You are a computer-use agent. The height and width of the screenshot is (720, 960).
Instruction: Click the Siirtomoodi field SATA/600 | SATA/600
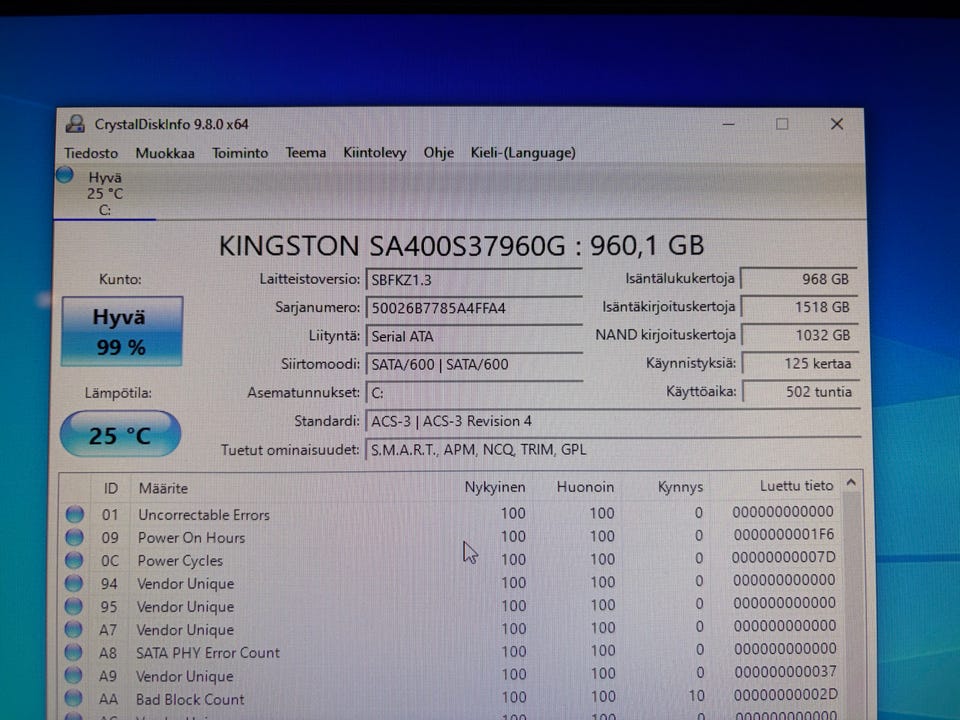(474, 364)
